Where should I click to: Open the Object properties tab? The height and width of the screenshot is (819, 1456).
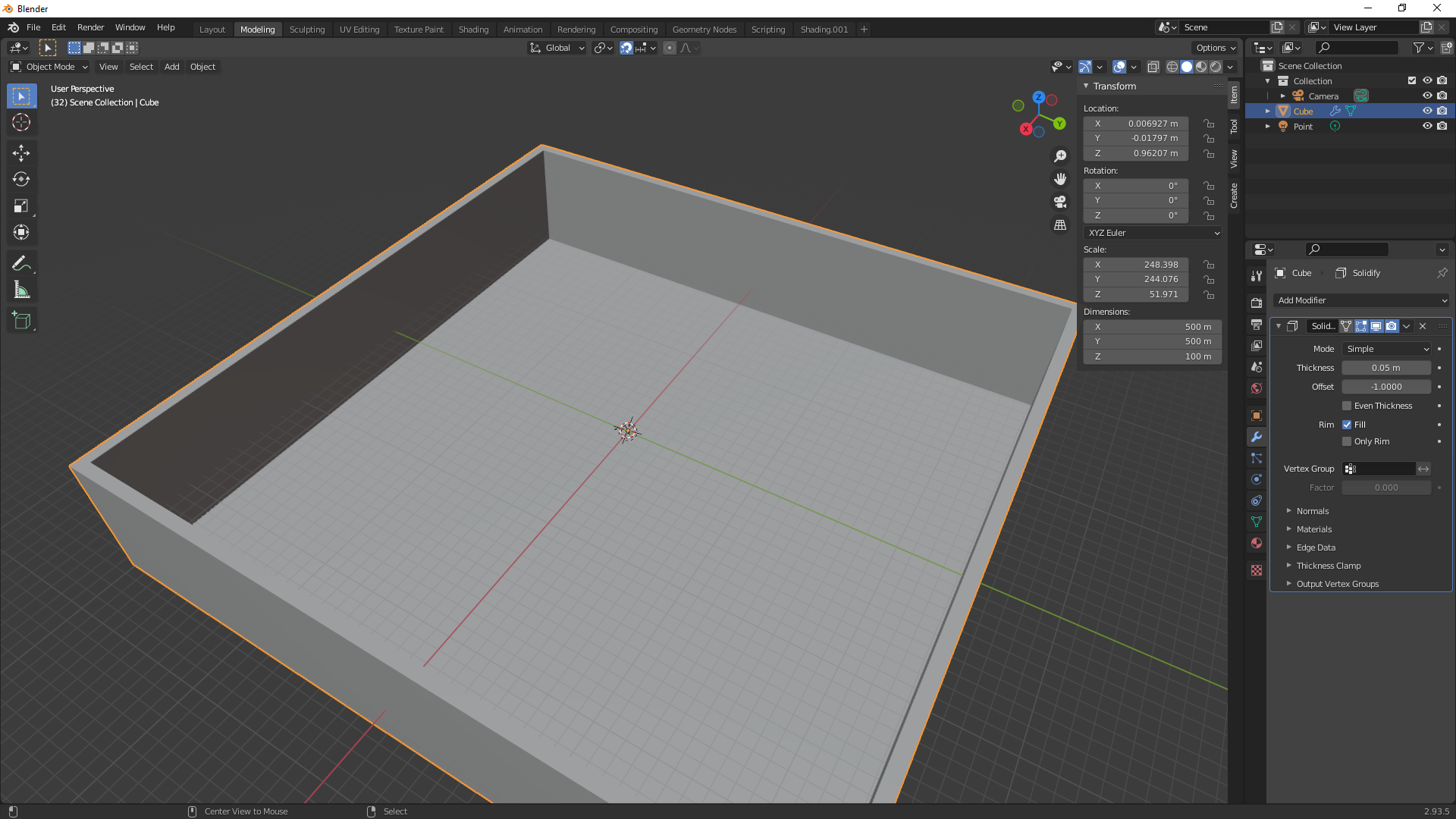tap(1257, 416)
